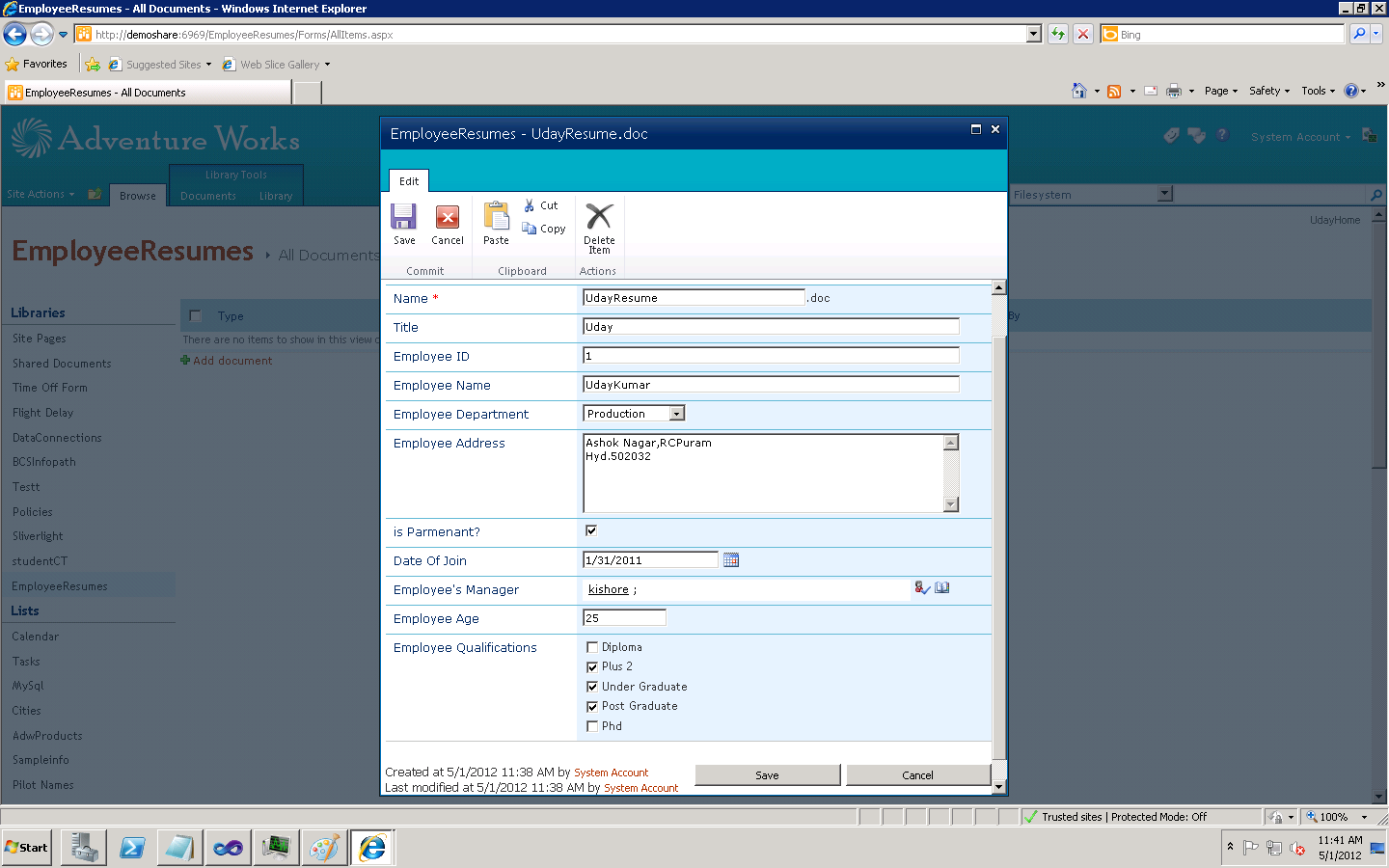Toggle the is Parmenant checkbox
This screenshot has height=868, width=1389.
pyautogui.click(x=591, y=530)
